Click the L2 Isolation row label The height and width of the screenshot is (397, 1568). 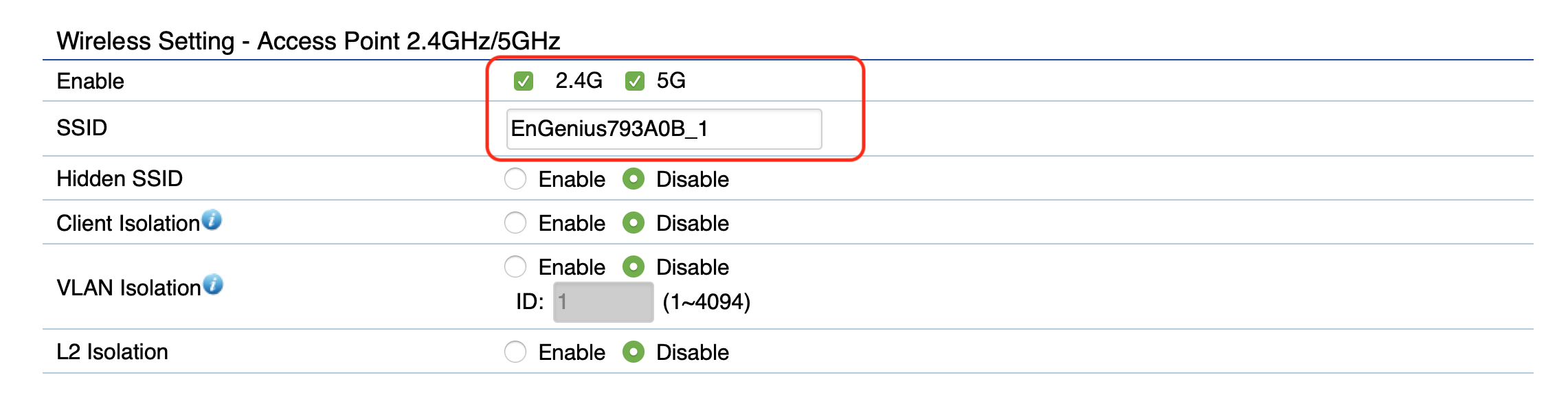[112, 352]
